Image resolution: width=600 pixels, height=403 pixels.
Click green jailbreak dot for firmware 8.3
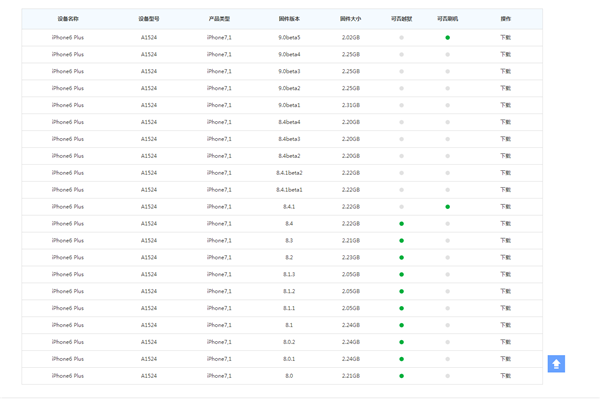pos(401,241)
